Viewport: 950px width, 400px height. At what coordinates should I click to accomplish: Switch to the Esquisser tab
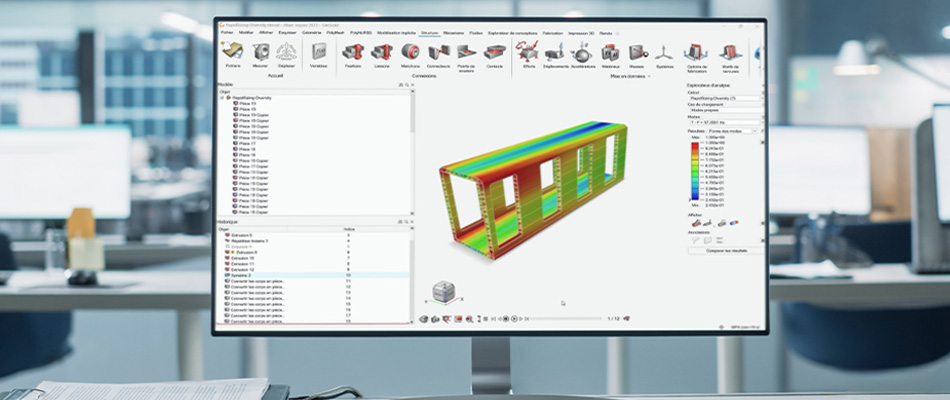click(287, 33)
